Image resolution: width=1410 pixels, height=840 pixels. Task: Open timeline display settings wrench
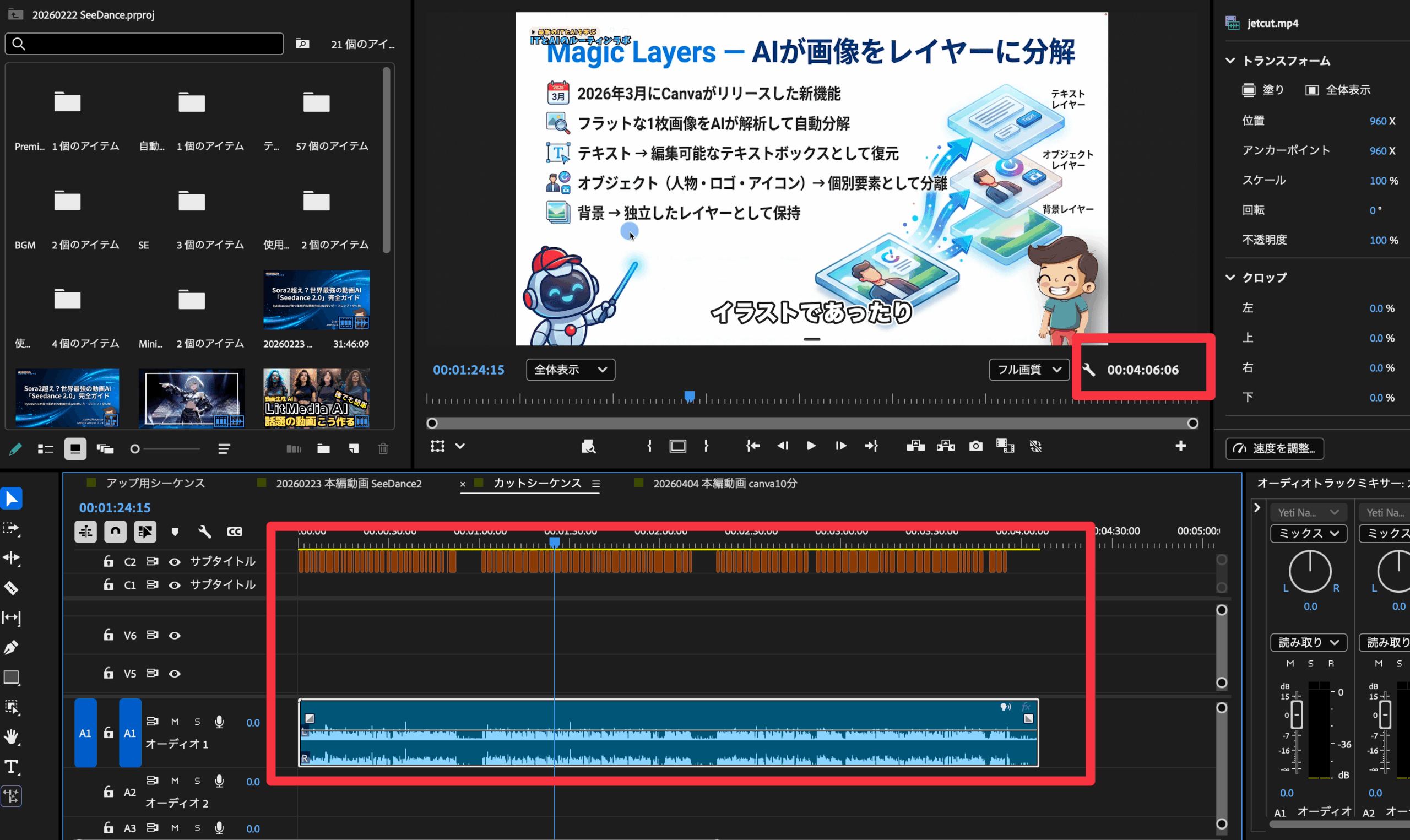point(205,532)
